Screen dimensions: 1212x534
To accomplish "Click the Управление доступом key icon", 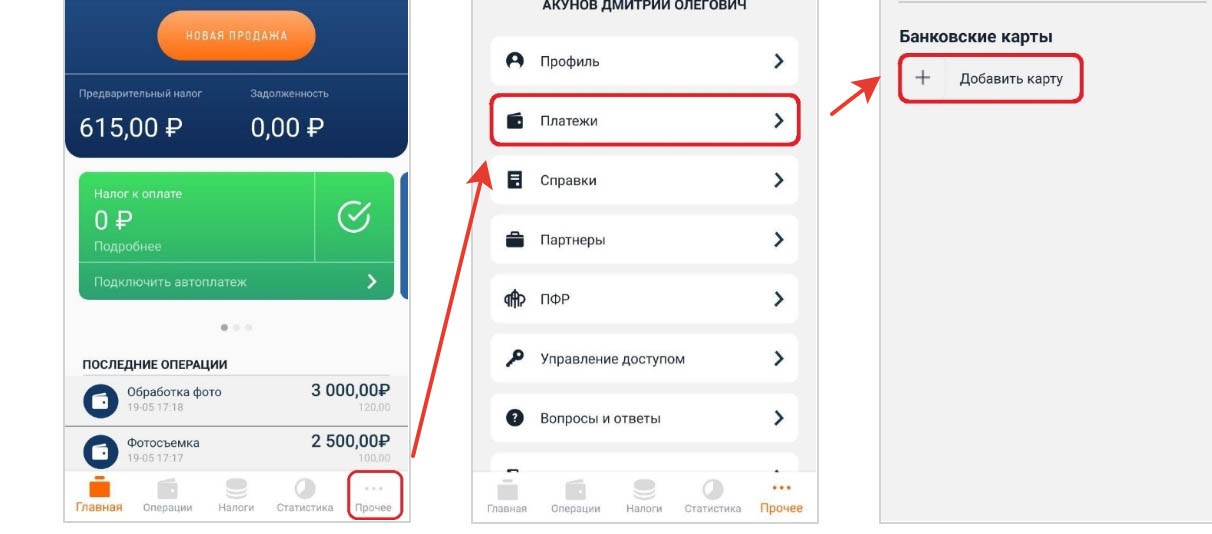I will (515, 359).
